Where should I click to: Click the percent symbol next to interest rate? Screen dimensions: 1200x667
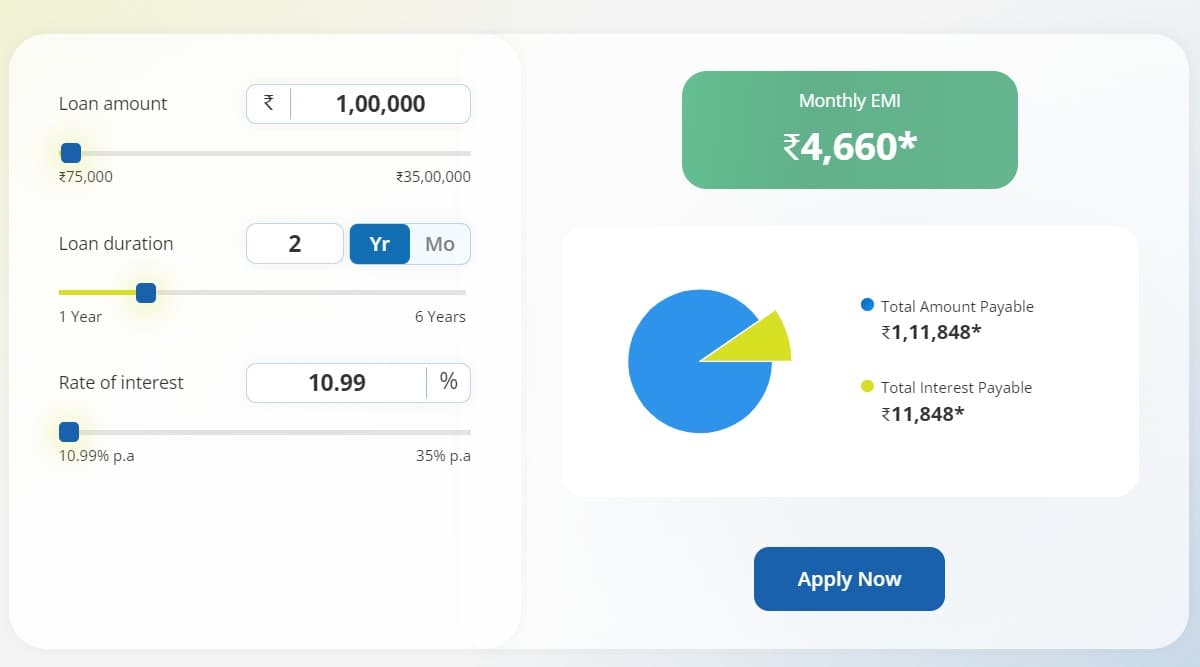[x=447, y=382]
